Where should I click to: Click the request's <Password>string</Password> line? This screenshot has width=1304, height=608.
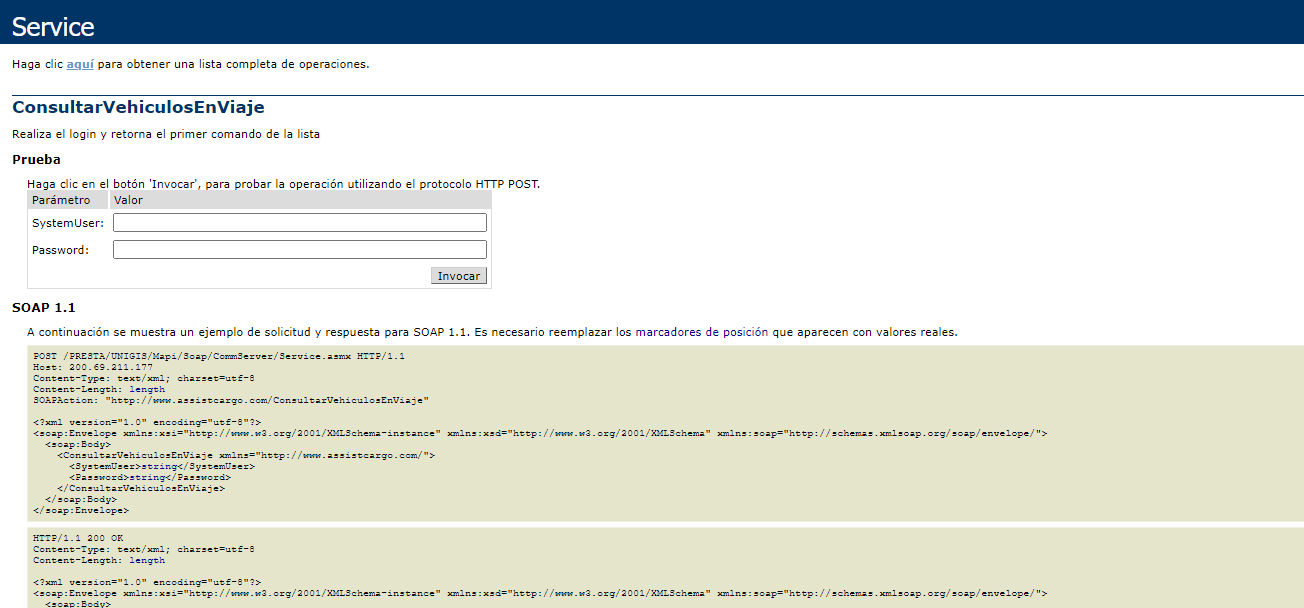[150, 477]
